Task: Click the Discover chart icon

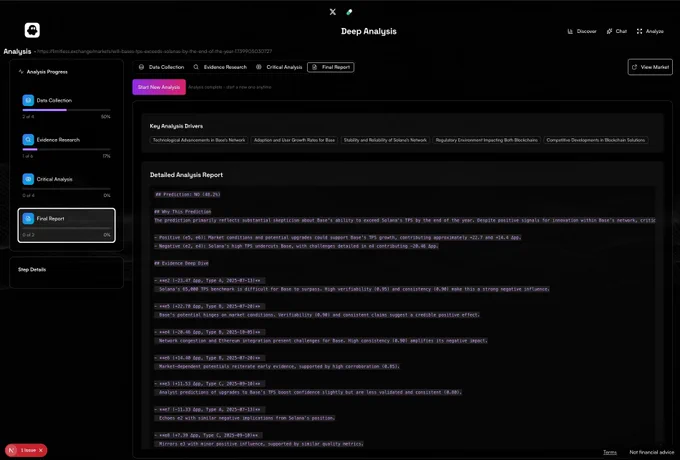Action: [570, 31]
